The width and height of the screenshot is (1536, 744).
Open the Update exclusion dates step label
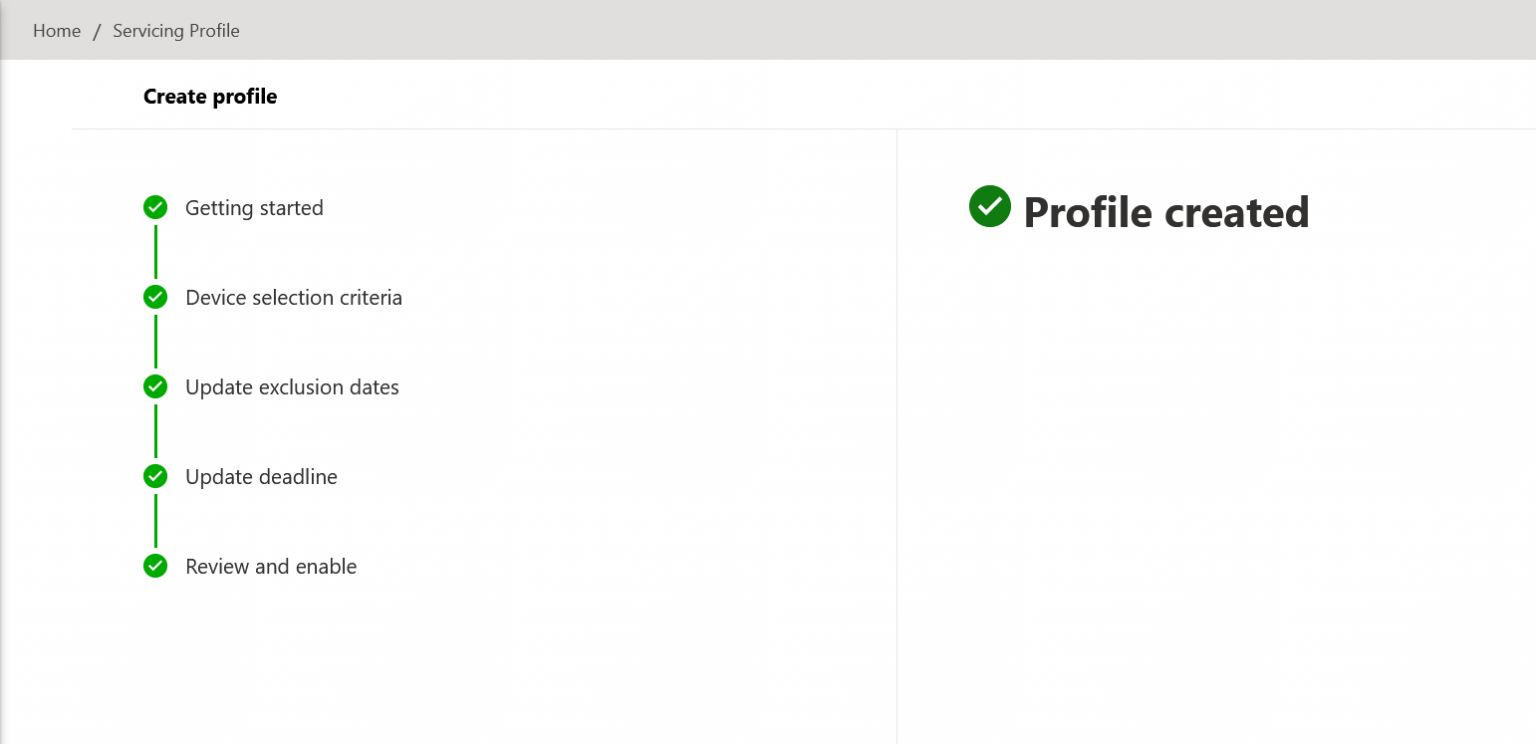[x=292, y=387]
